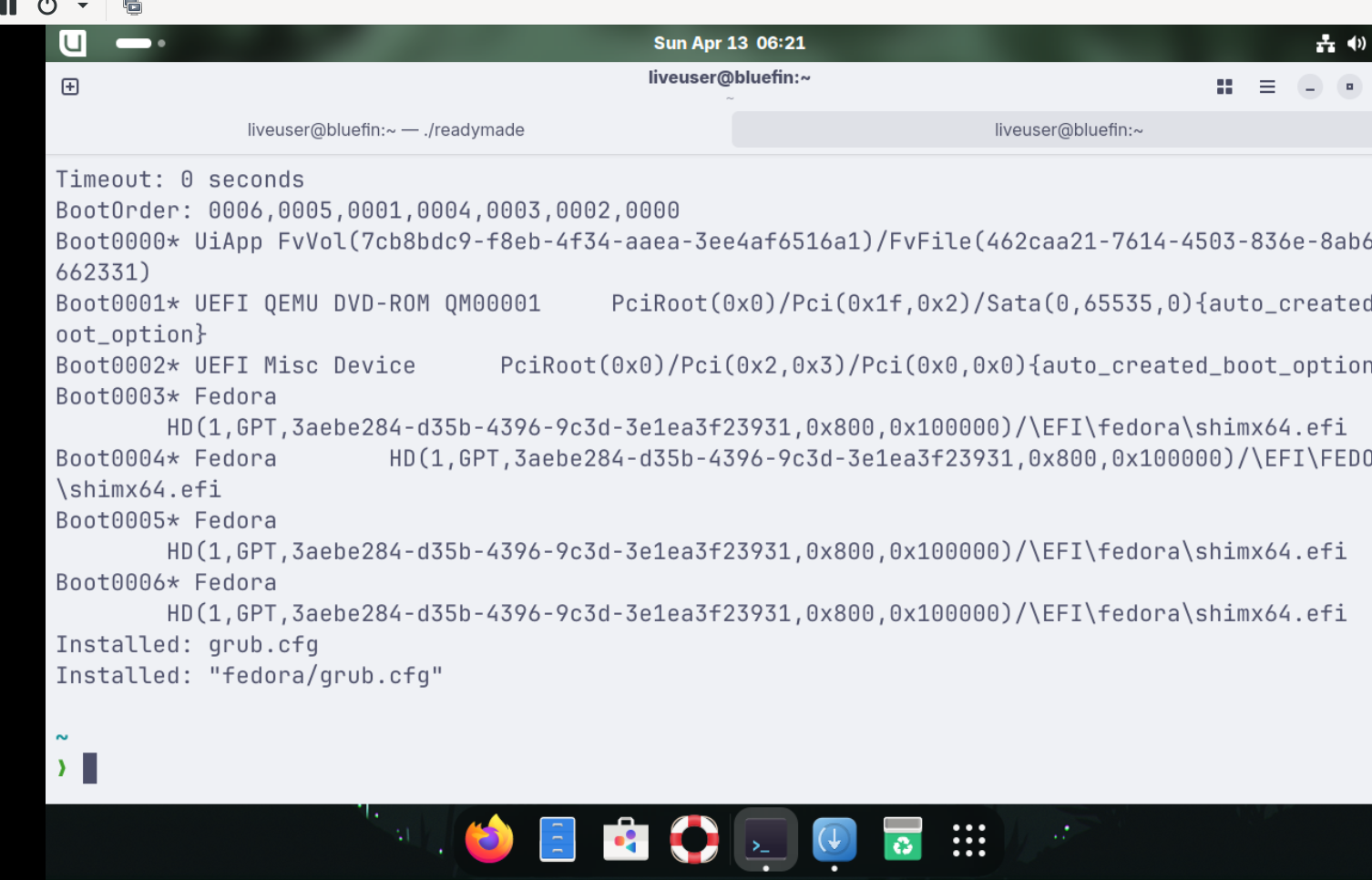Click the 'Boot0005* Fedora' line
1372x880 pixels.
pyautogui.click(x=166, y=520)
